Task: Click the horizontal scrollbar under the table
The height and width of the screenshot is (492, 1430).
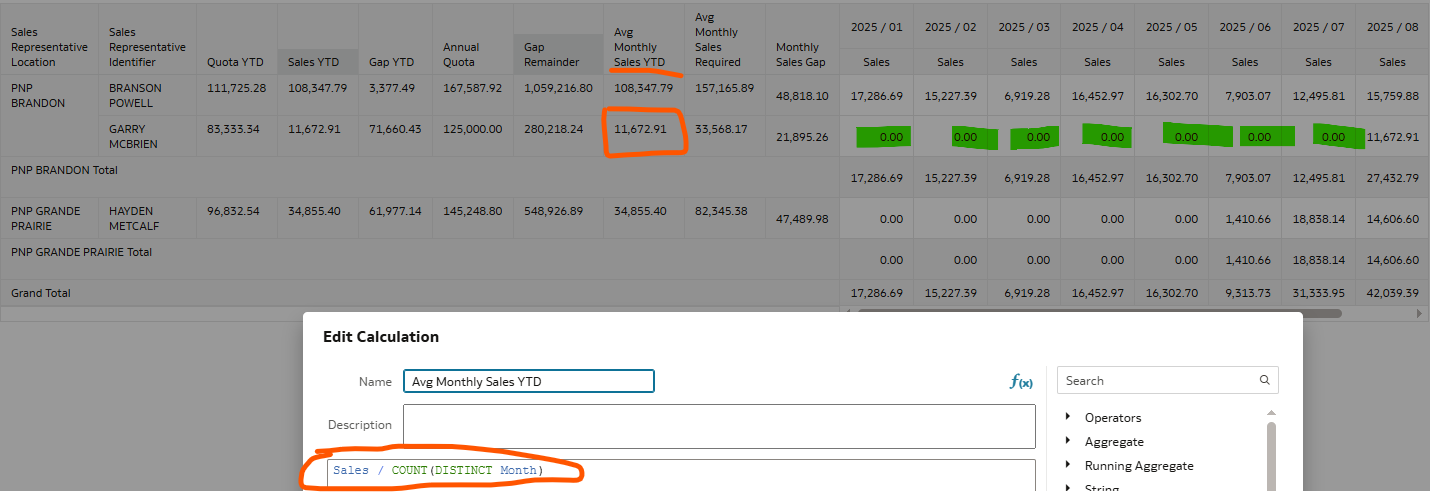Action: 1100,313
